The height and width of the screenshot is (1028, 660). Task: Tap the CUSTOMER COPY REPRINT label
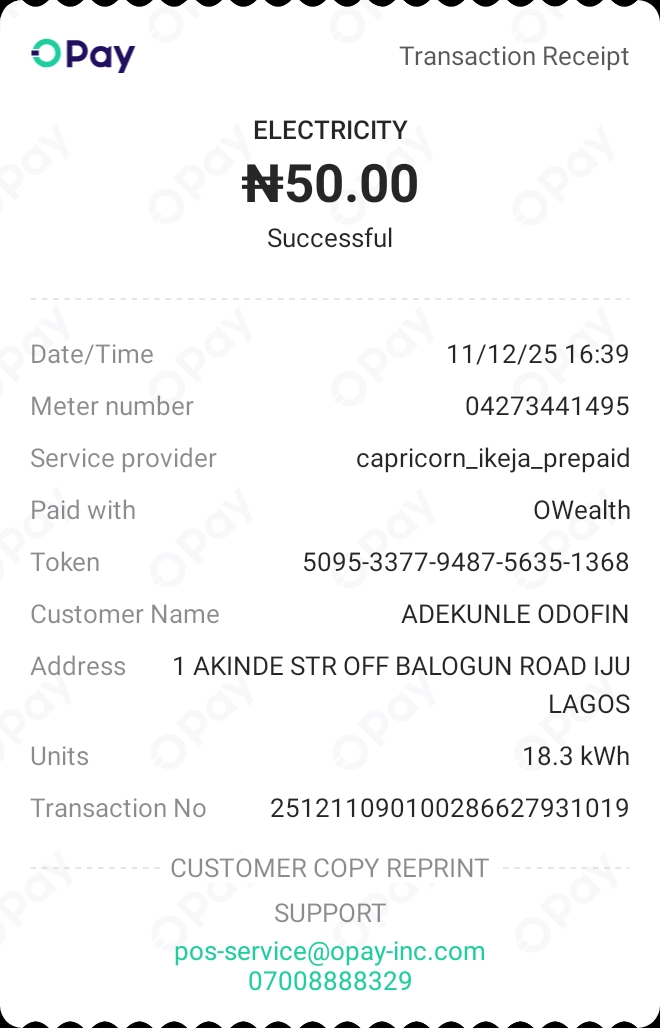click(x=330, y=868)
